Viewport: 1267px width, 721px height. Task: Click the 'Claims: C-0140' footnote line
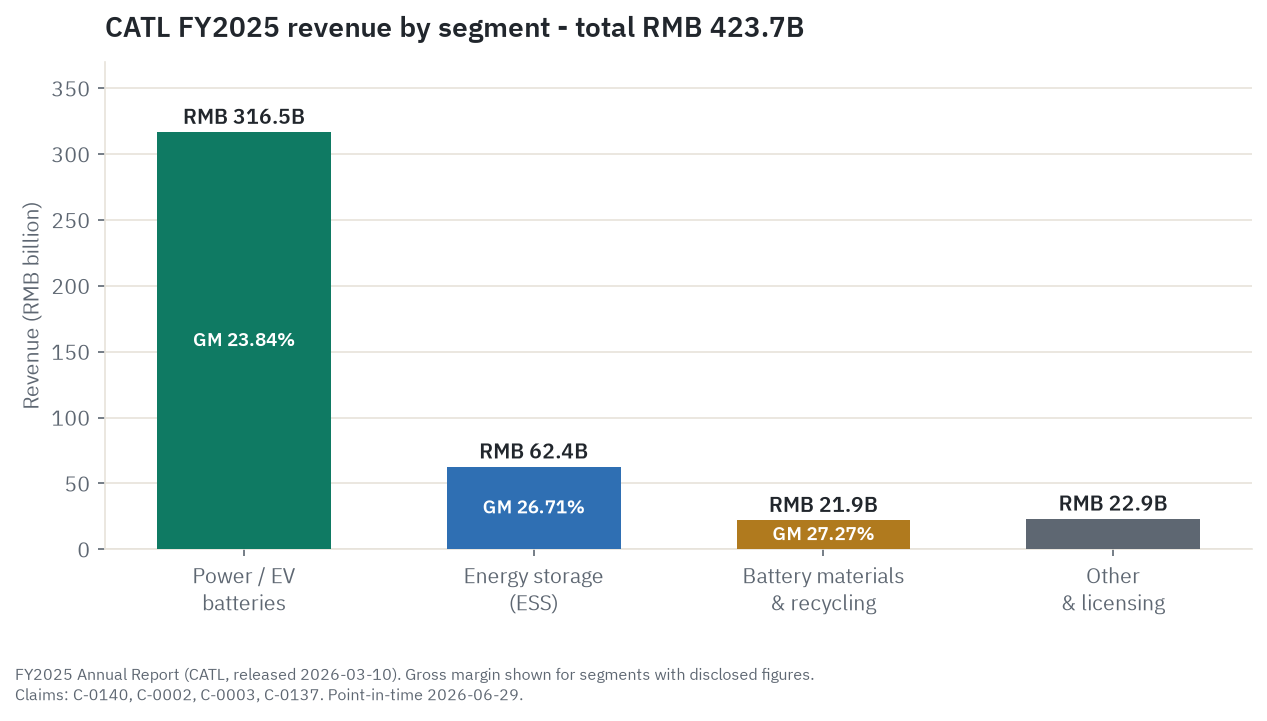point(269,694)
